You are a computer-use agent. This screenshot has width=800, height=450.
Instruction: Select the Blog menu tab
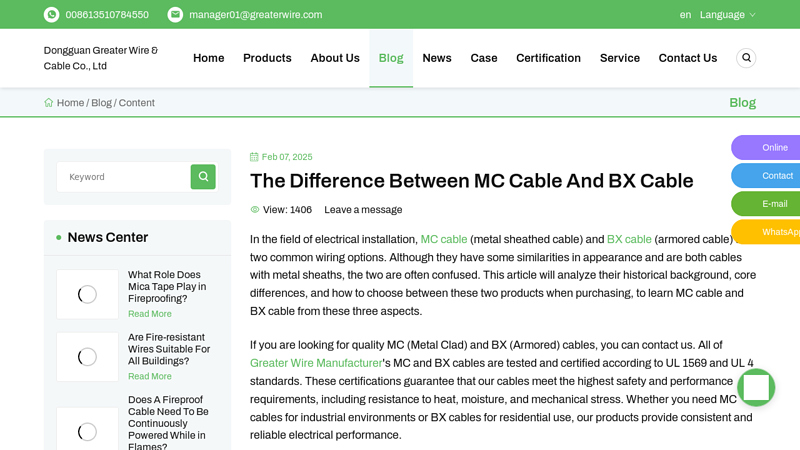pyautogui.click(x=391, y=58)
